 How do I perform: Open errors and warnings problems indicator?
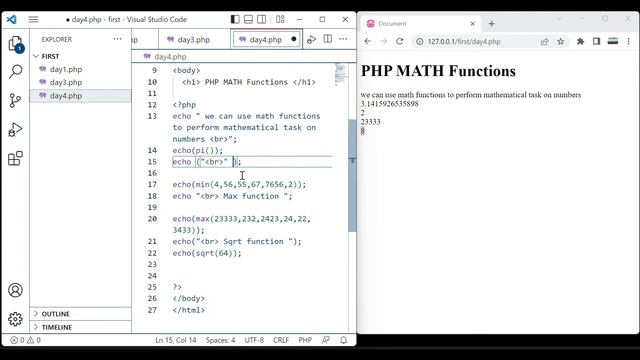[x=25, y=340]
